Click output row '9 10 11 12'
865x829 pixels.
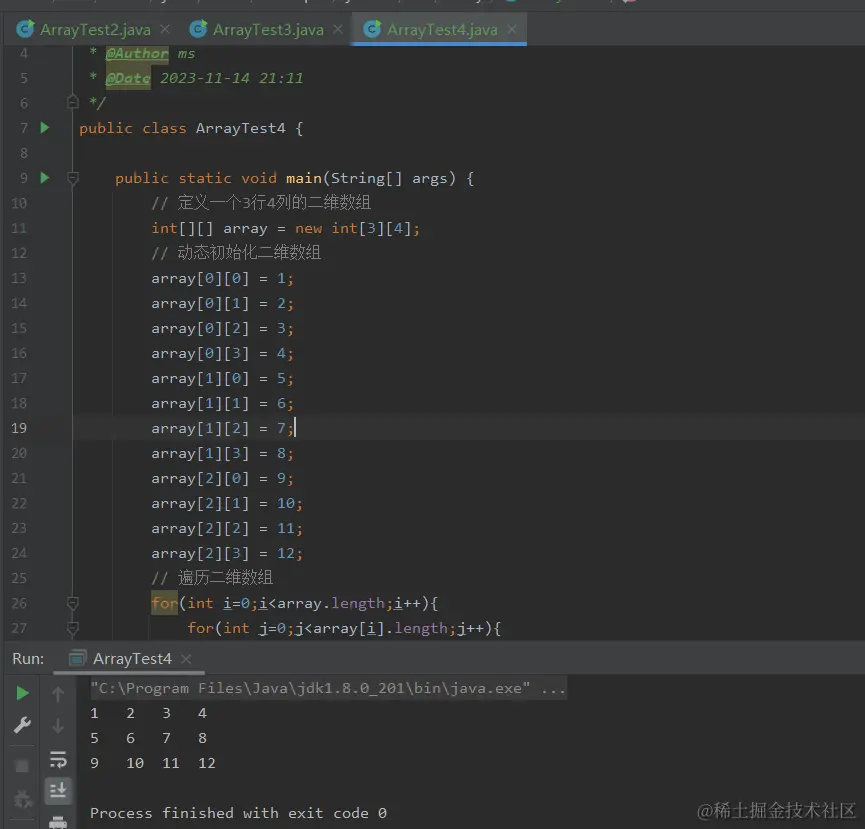click(153, 763)
